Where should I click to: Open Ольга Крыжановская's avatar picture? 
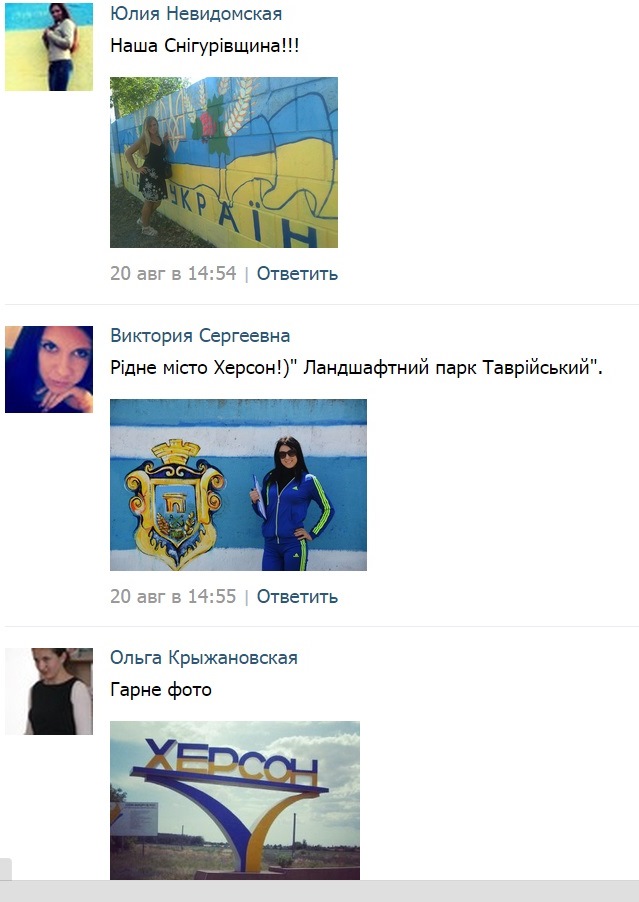click(x=49, y=691)
